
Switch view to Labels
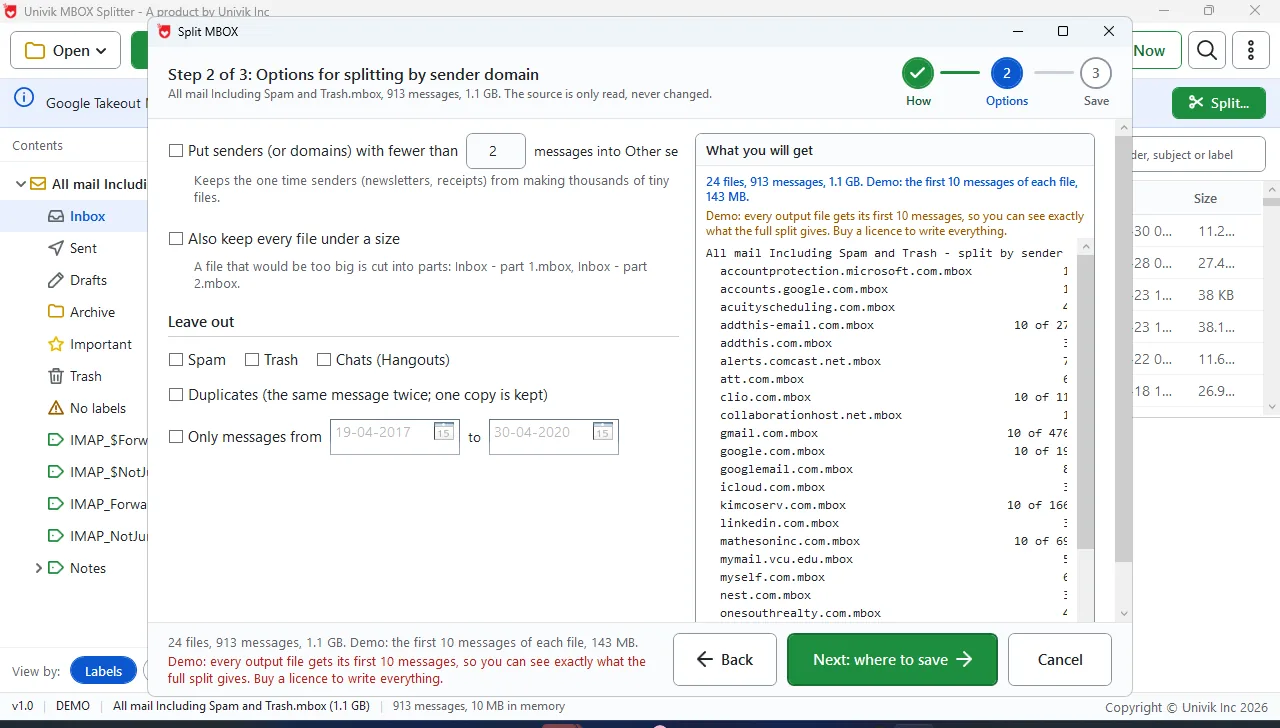point(103,671)
